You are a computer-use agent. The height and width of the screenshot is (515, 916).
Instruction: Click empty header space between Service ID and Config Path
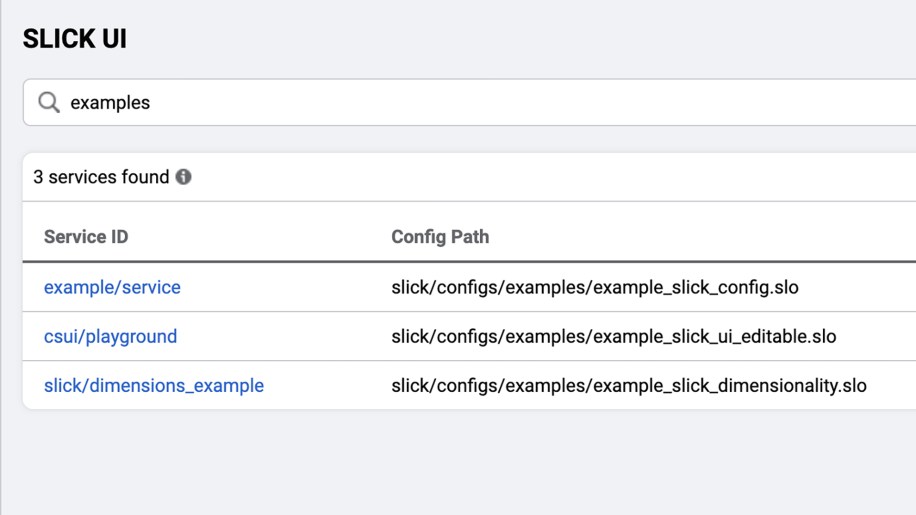260,237
